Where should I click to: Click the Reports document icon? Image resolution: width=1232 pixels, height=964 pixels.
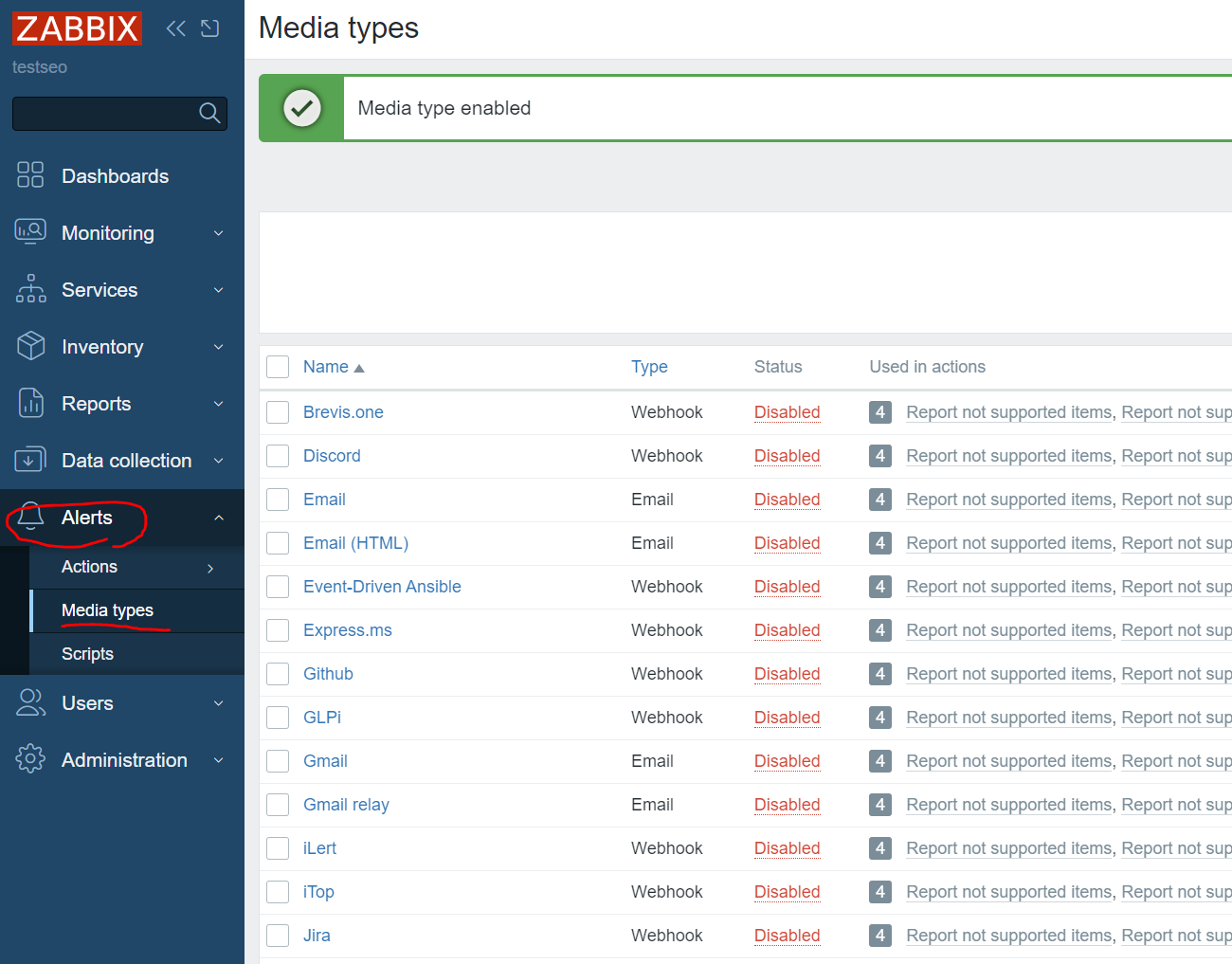pyautogui.click(x=30, y=403)
